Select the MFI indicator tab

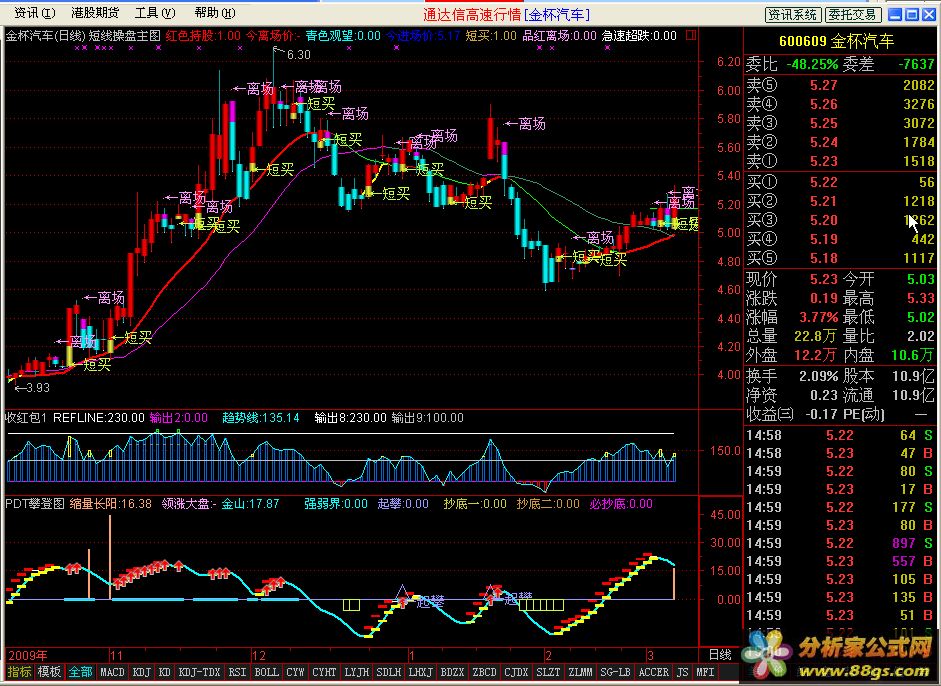pos(705,672)
